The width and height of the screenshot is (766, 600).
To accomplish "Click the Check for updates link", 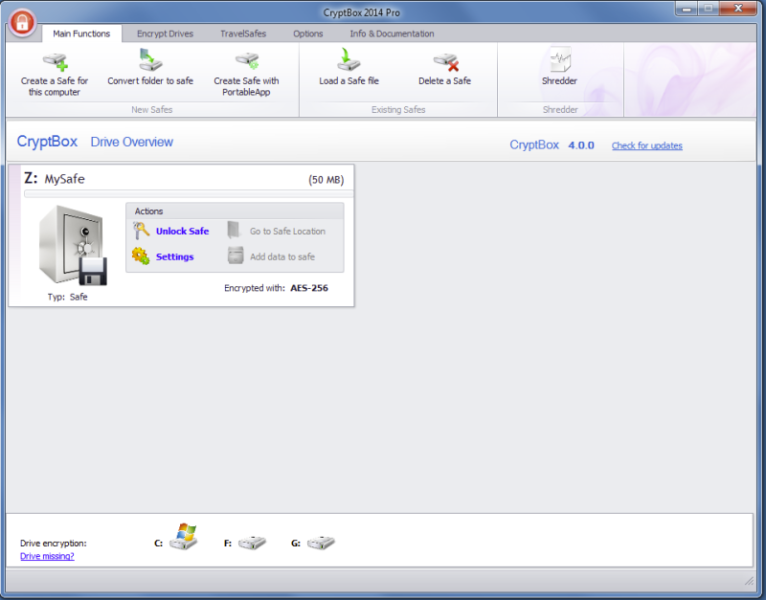I will click(647, 146).
